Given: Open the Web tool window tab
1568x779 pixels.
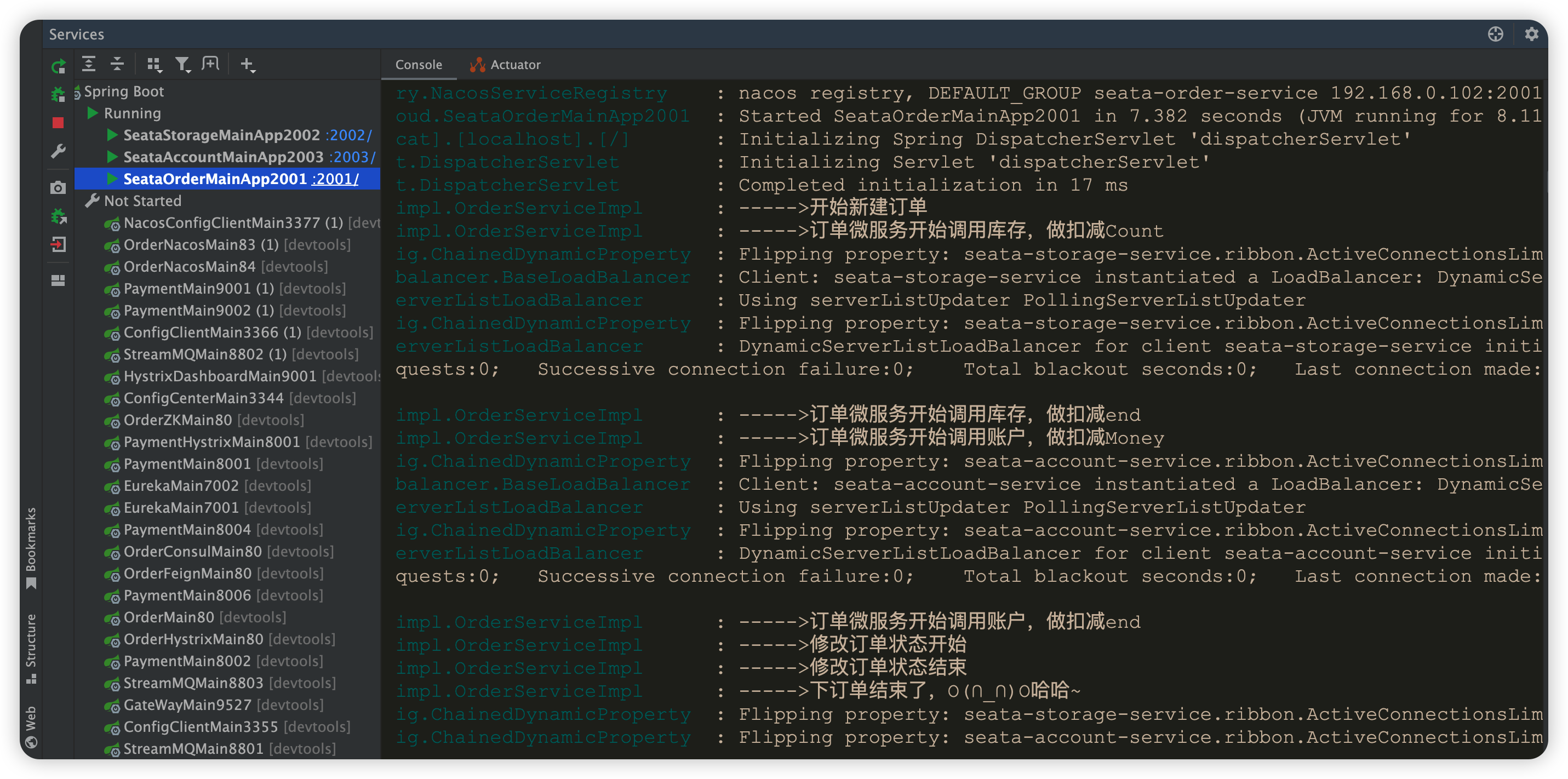Looking at the screenshot, I should (31, 726).
